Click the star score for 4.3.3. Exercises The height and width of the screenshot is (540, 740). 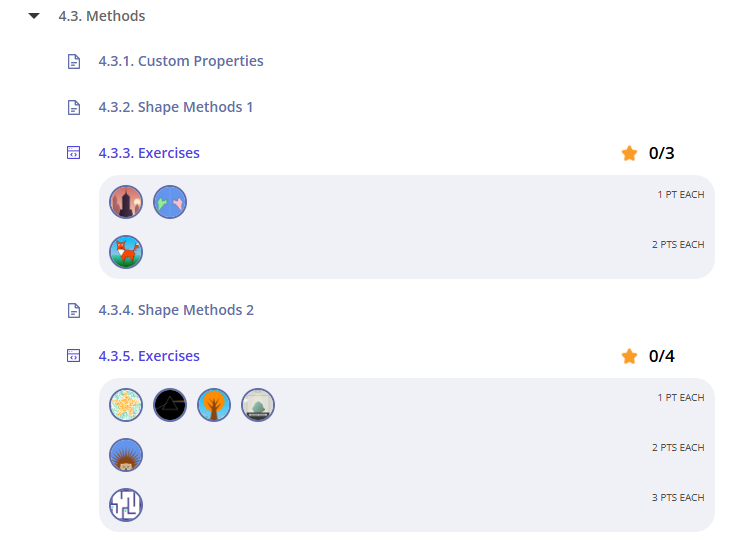coord(648,153)
